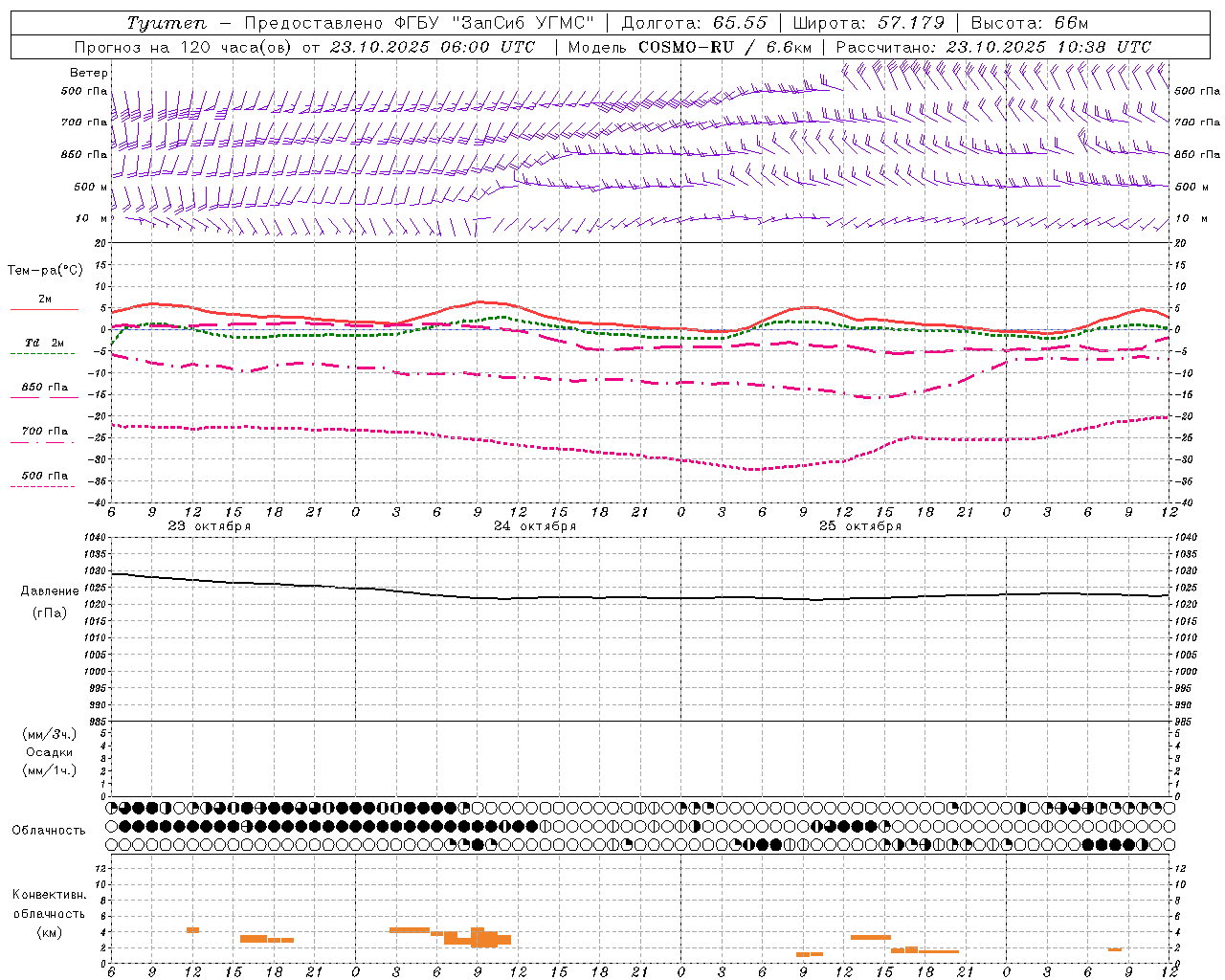Screen dimensions: 1225x980
Task: Click the red line sample under "2м"
Action: [x=44, y=310]
